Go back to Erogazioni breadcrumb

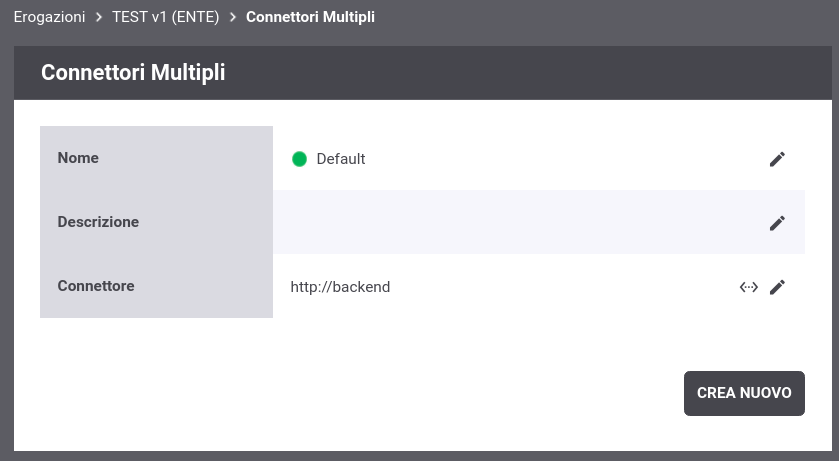click(49, 17)
